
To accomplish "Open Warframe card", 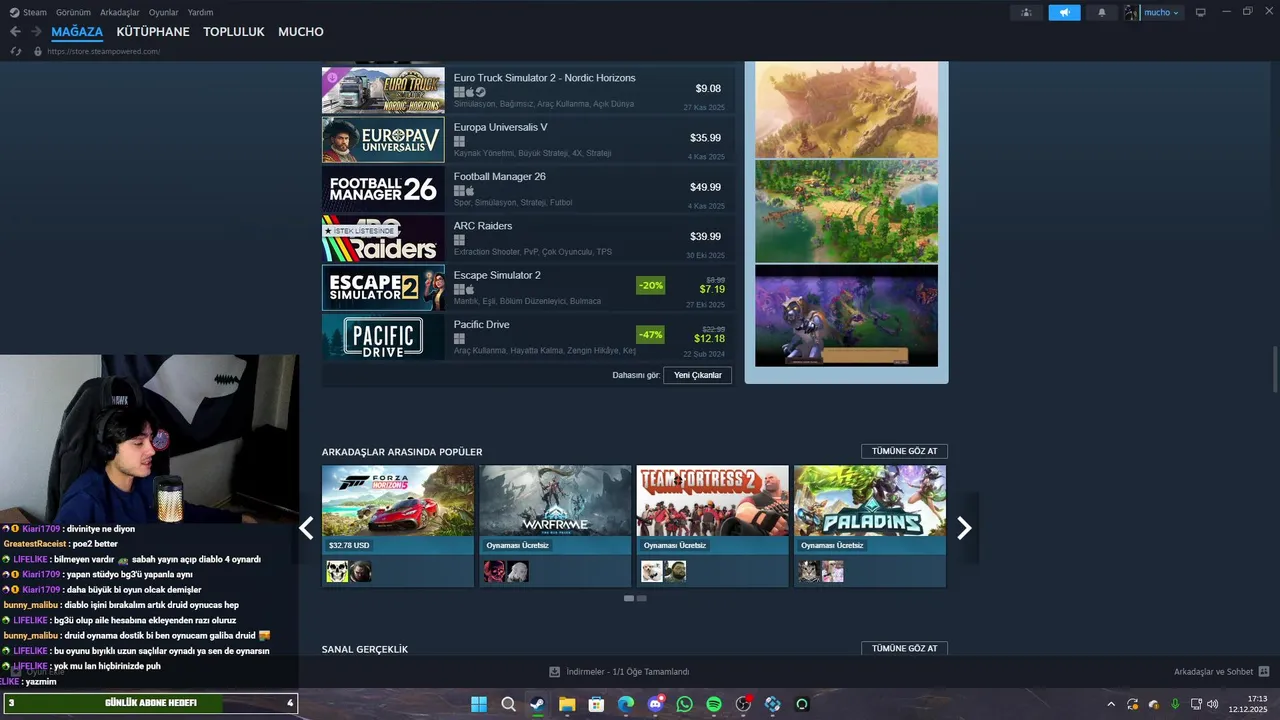I will [x=555, y=526].
